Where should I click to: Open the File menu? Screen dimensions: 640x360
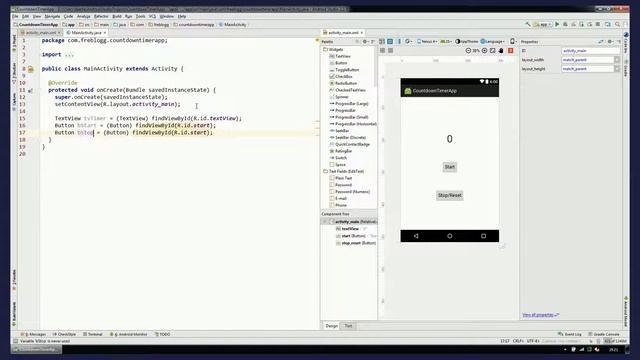[x=15, y=16]
